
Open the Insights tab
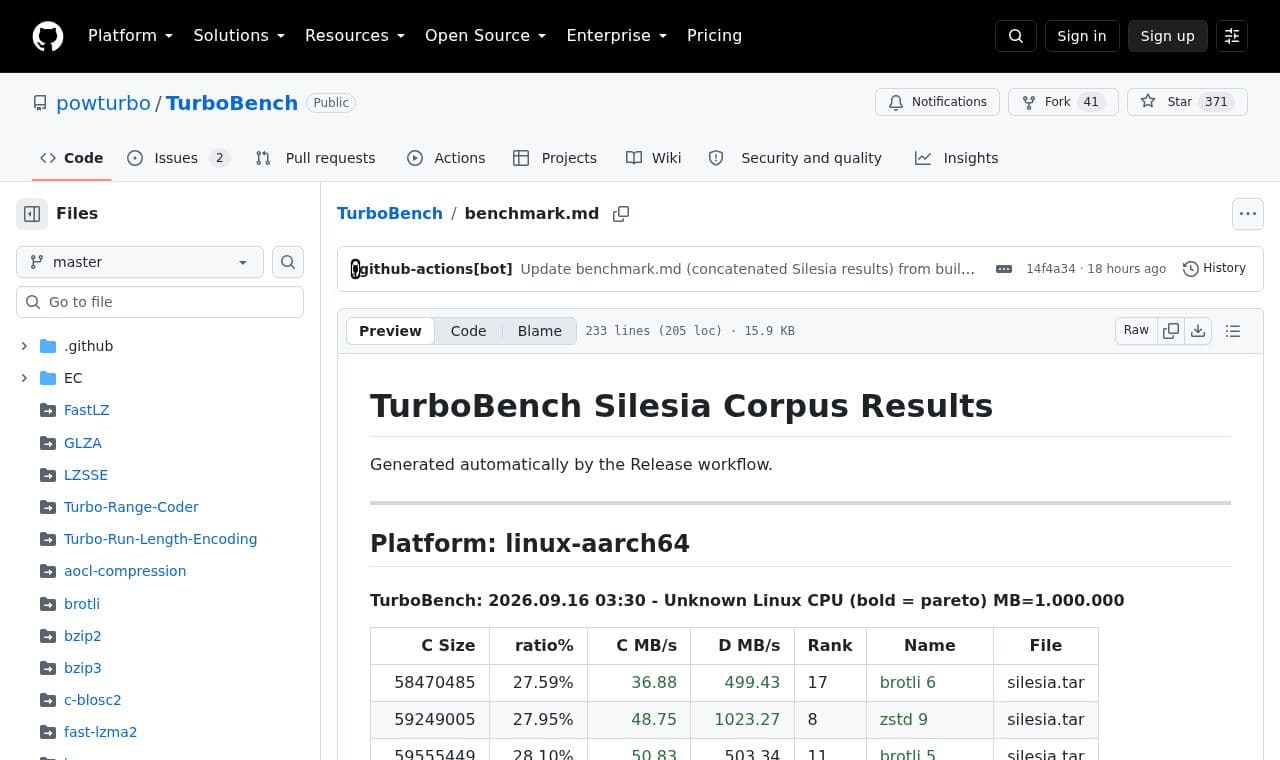(956, 158)
